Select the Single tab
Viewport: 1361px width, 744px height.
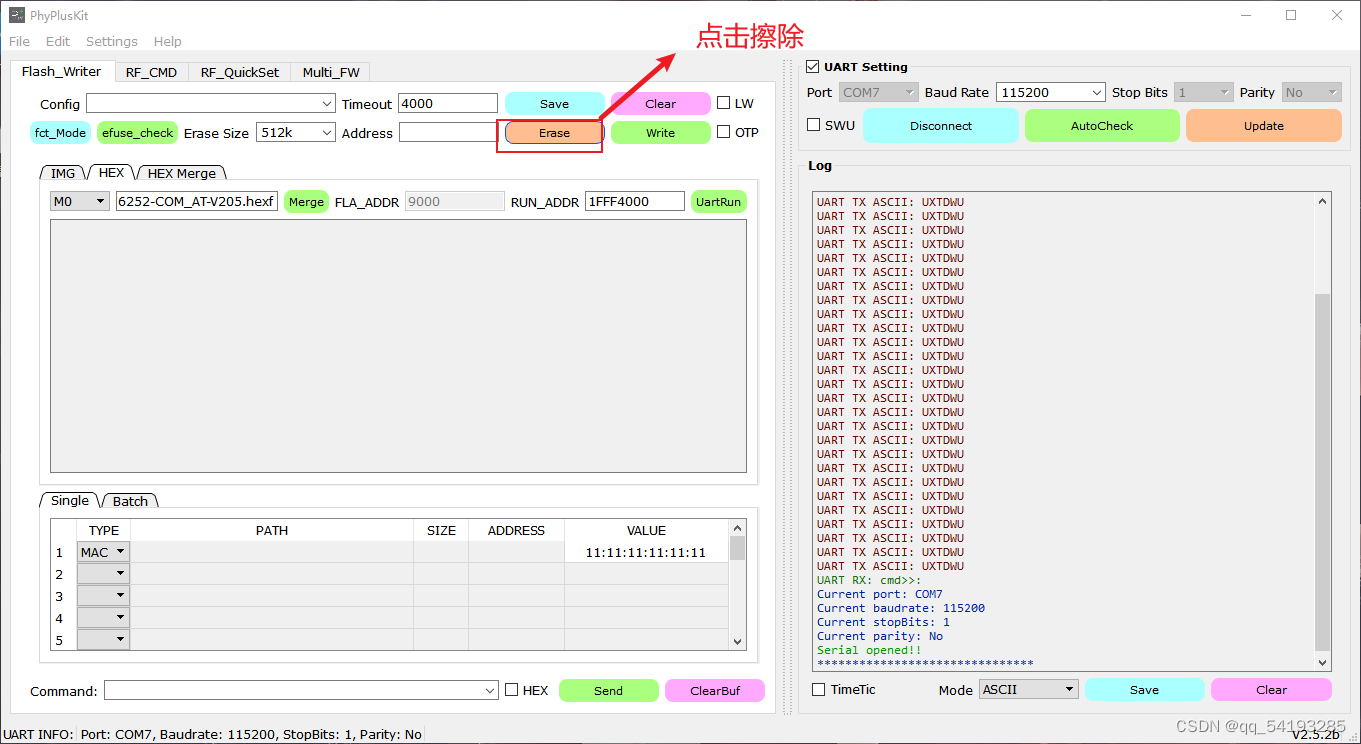pos(70,500)
